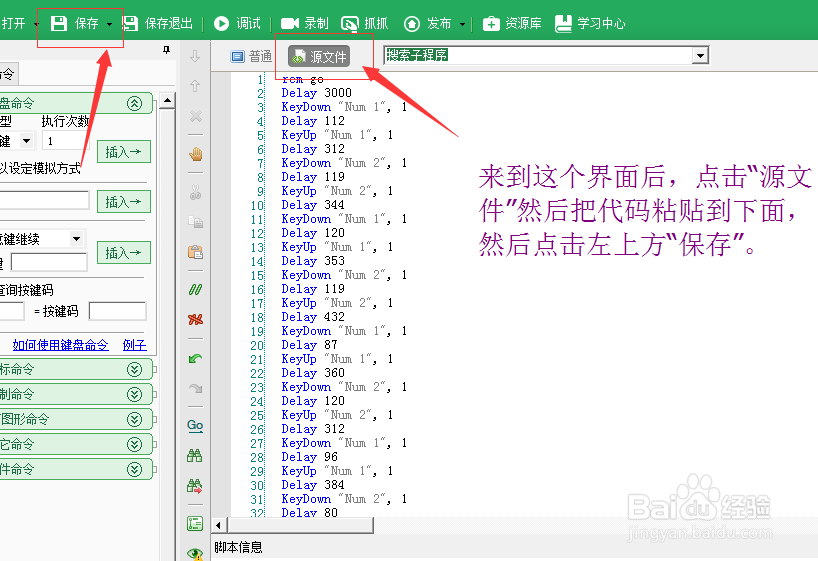818x561 pixels.
Task: Switch to the 普通 tab
Action: coord(251,56)
